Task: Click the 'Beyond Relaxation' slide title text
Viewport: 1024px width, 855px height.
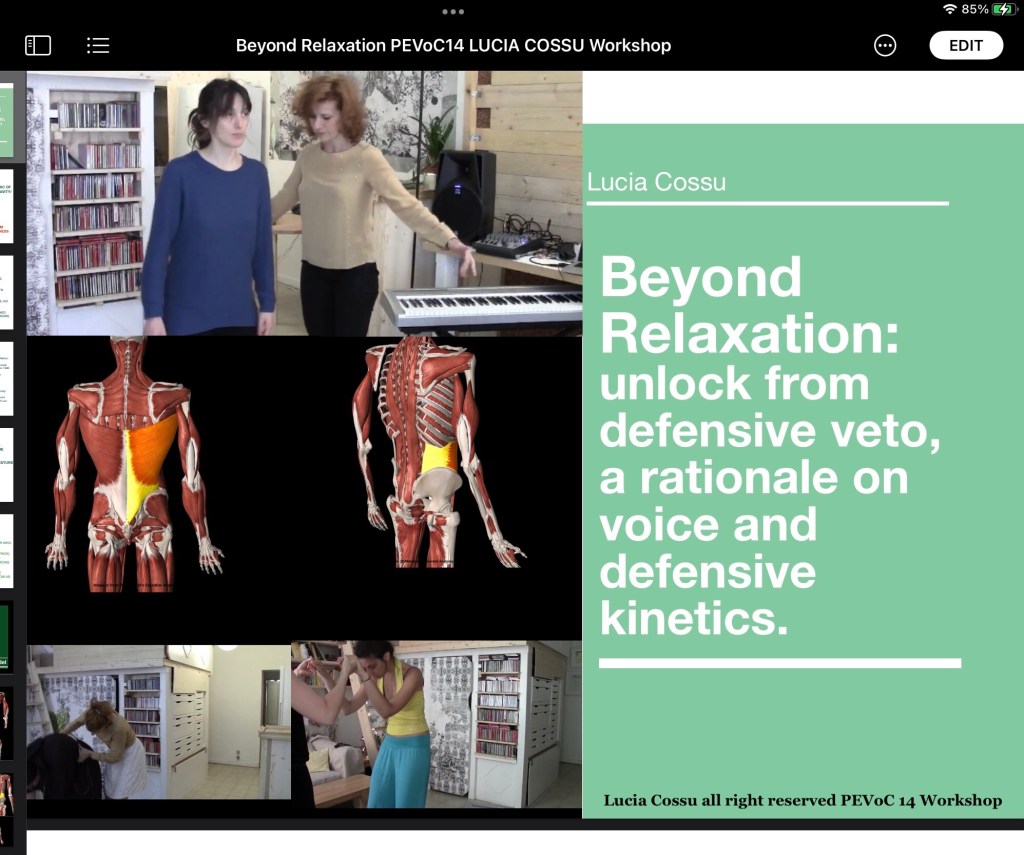Action: 750,300
